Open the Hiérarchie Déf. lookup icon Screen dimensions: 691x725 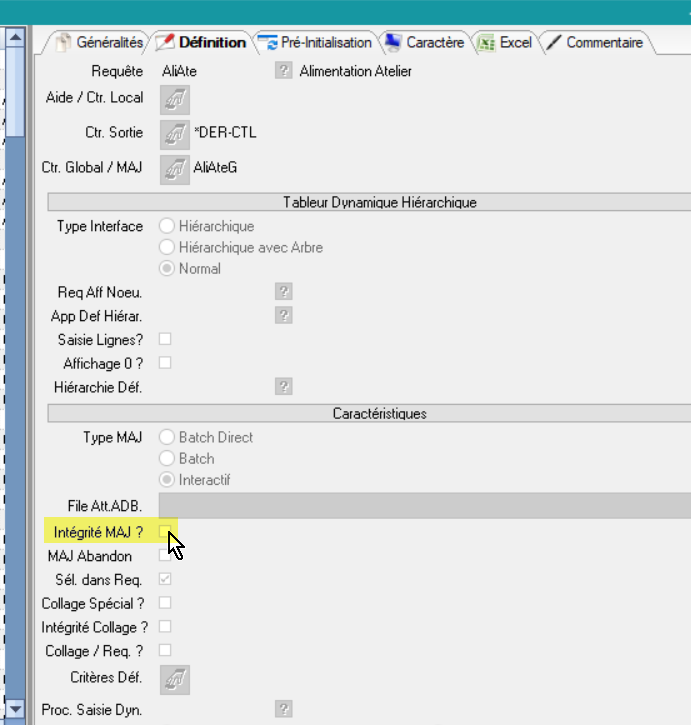(x=284, y=386)
